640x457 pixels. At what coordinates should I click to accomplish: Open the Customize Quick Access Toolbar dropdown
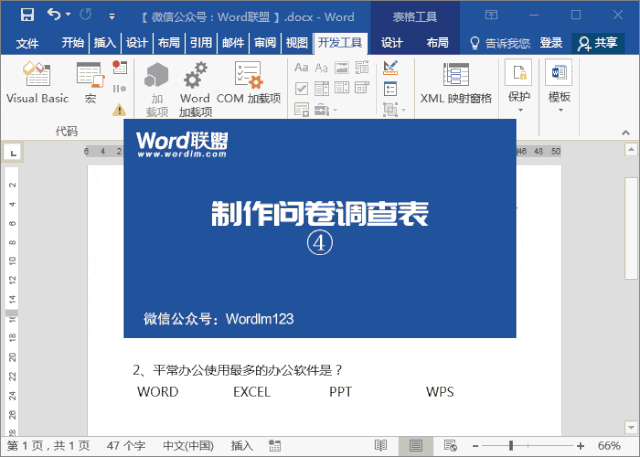111,16
